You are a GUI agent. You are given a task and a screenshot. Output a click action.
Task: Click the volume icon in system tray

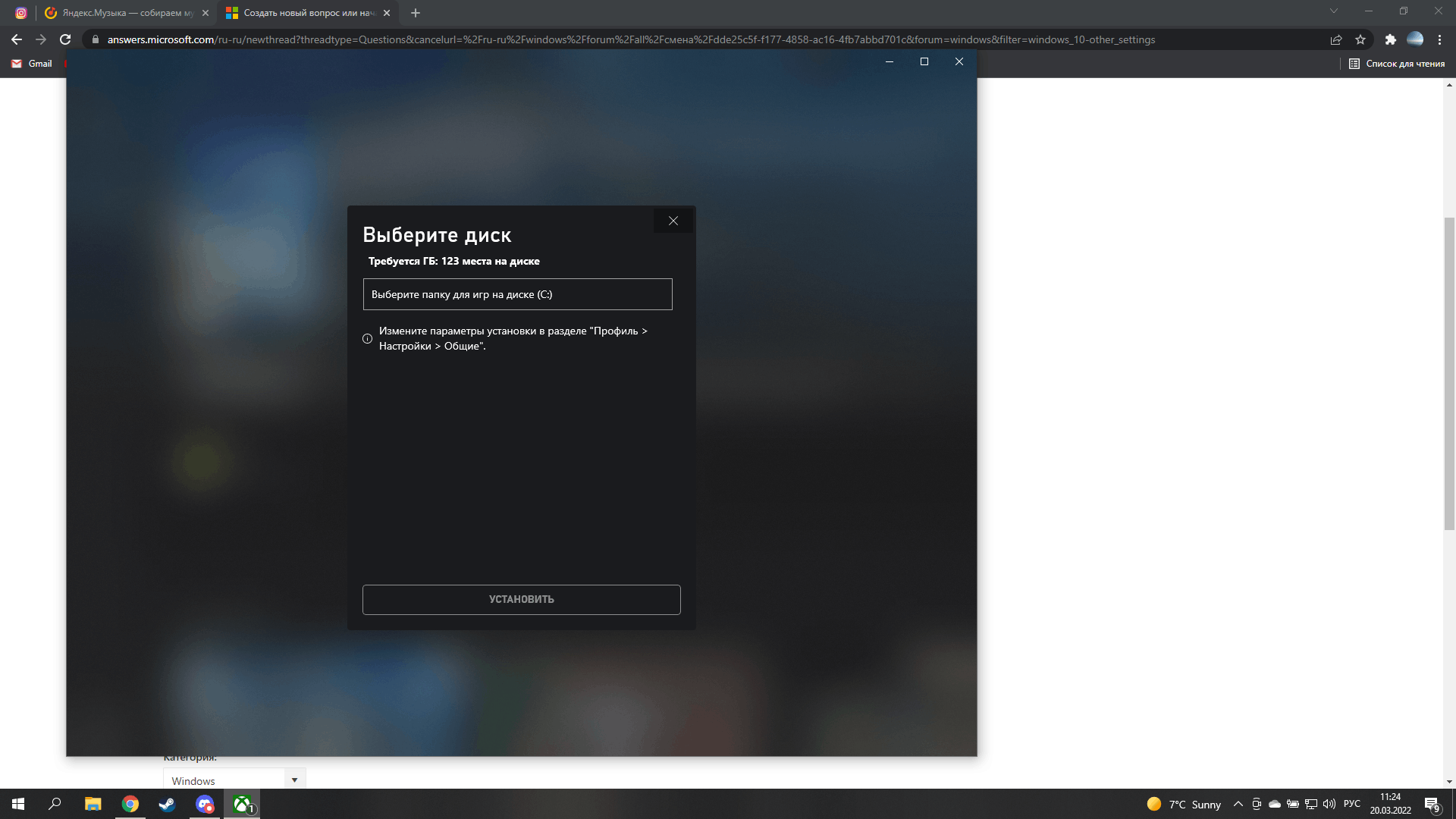click(1329, 804)
